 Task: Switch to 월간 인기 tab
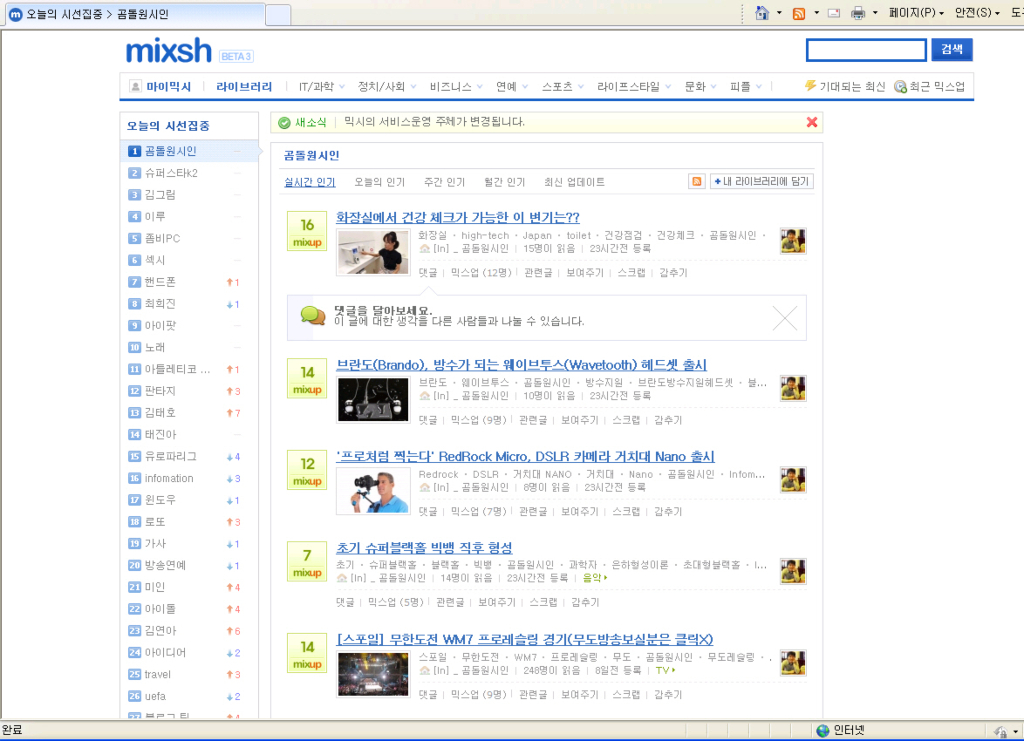coord(504,182)
